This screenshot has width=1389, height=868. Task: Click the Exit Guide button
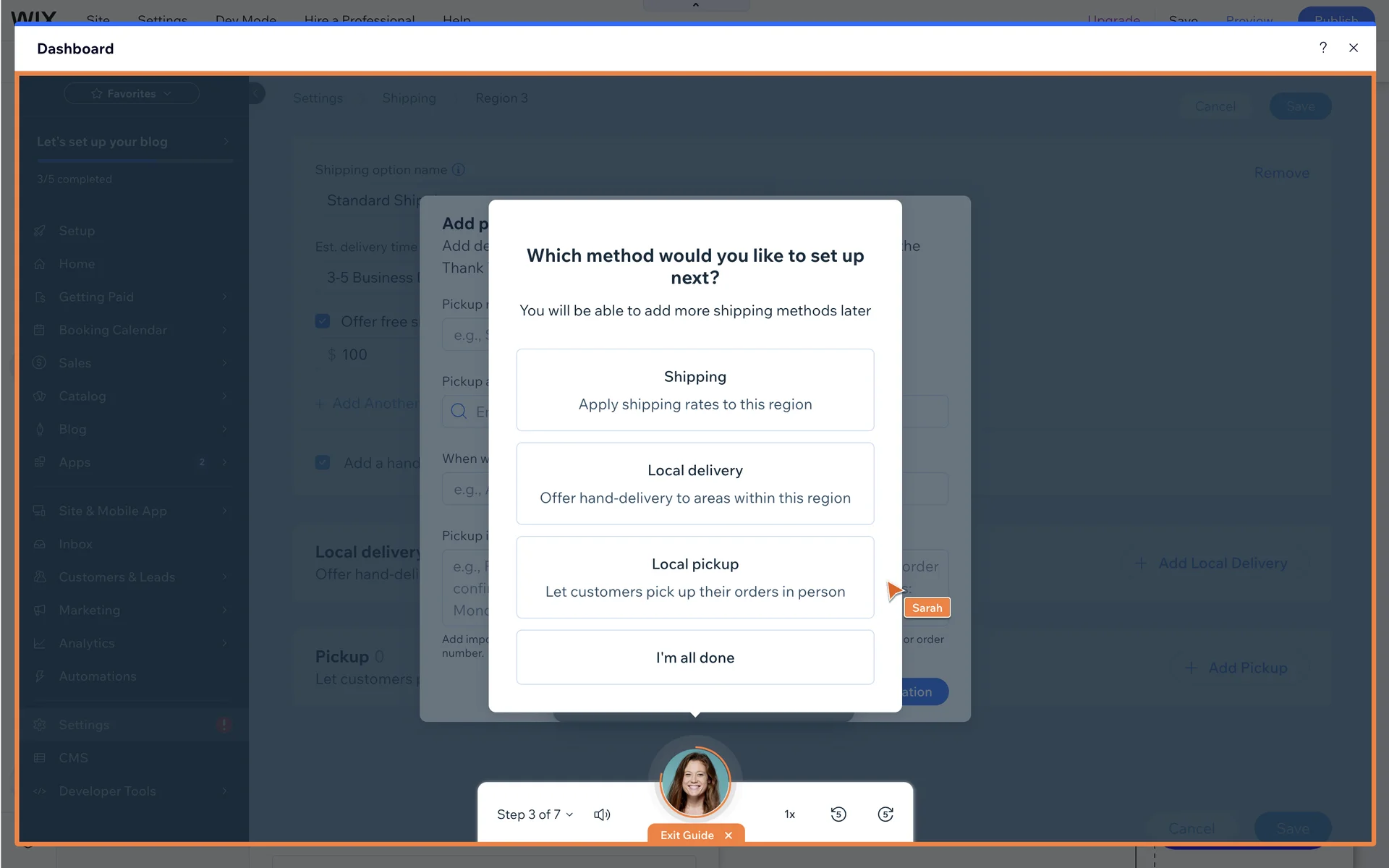688,835
